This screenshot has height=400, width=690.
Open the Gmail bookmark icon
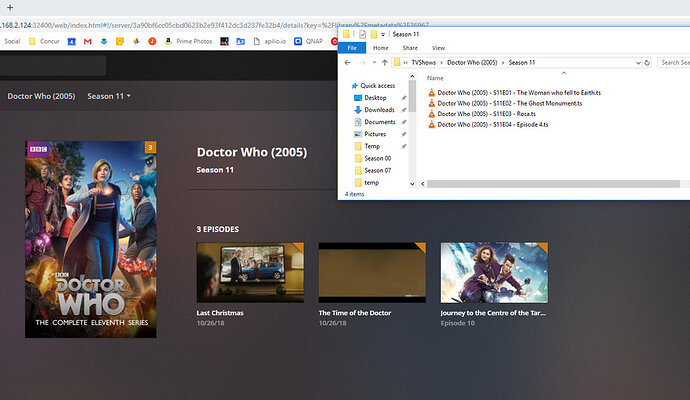tap(88, 41)
